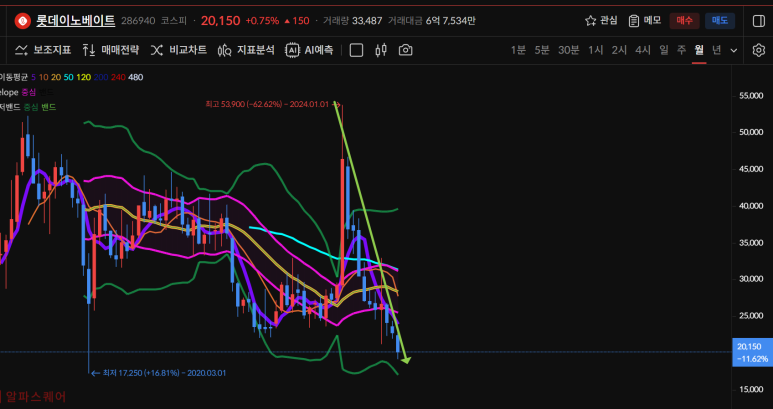Click the 15,000 price axis label
This screenshot has width=773, height=409.
point(751,390)
